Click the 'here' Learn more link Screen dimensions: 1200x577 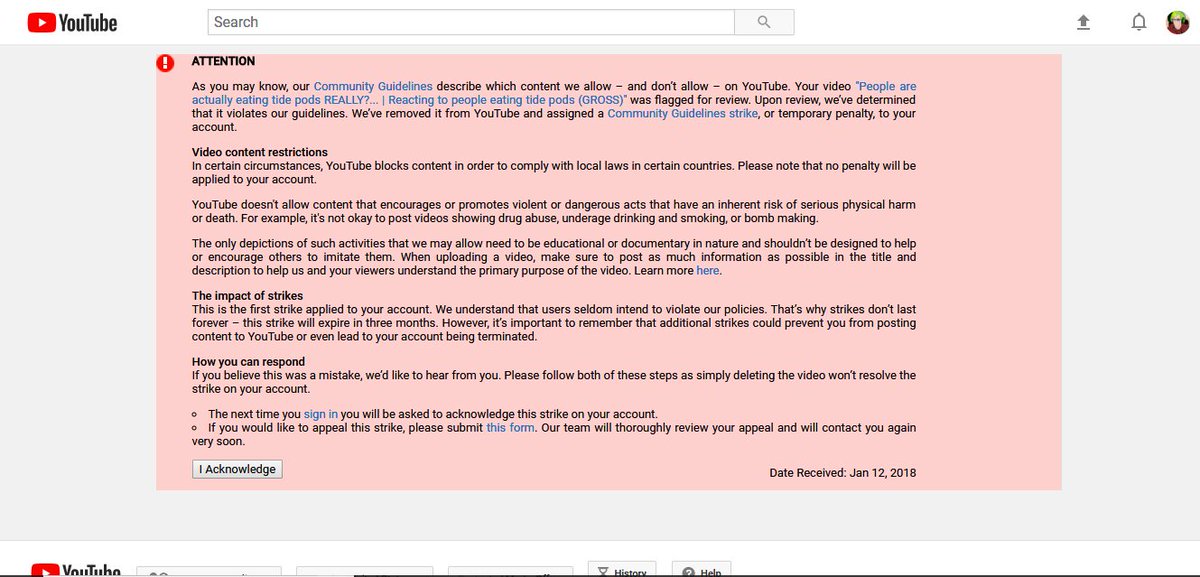tap(708, 271)
